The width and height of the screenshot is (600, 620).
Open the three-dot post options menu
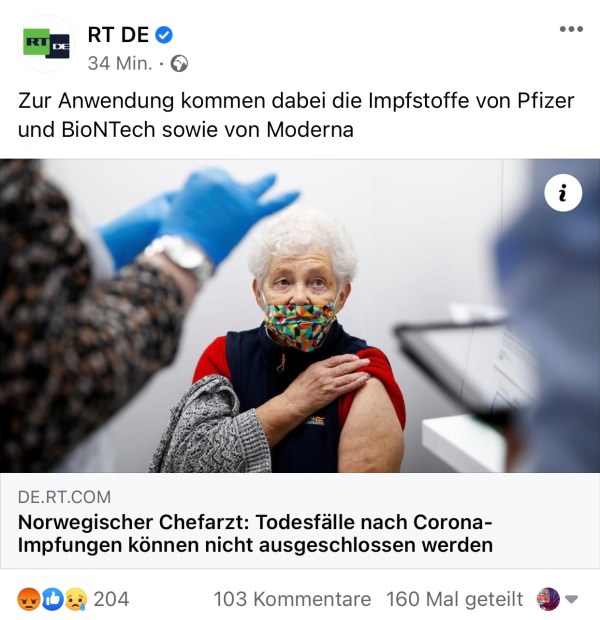point(571,29)
